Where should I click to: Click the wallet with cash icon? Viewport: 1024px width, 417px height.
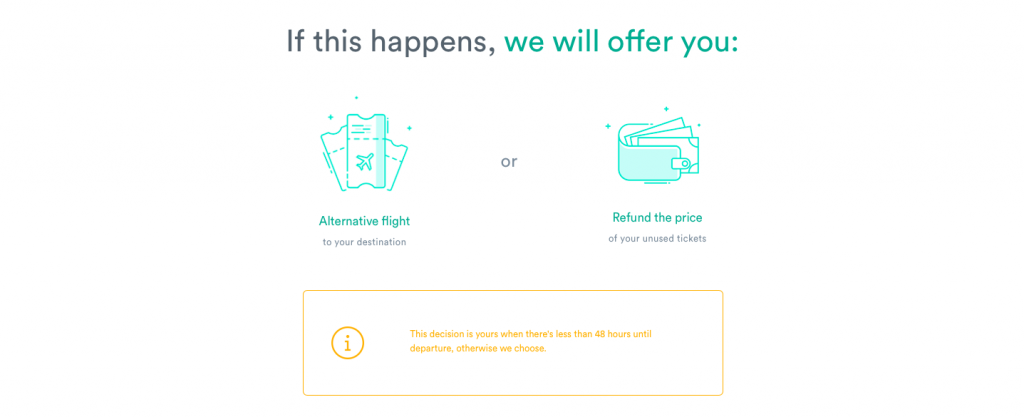658,150
